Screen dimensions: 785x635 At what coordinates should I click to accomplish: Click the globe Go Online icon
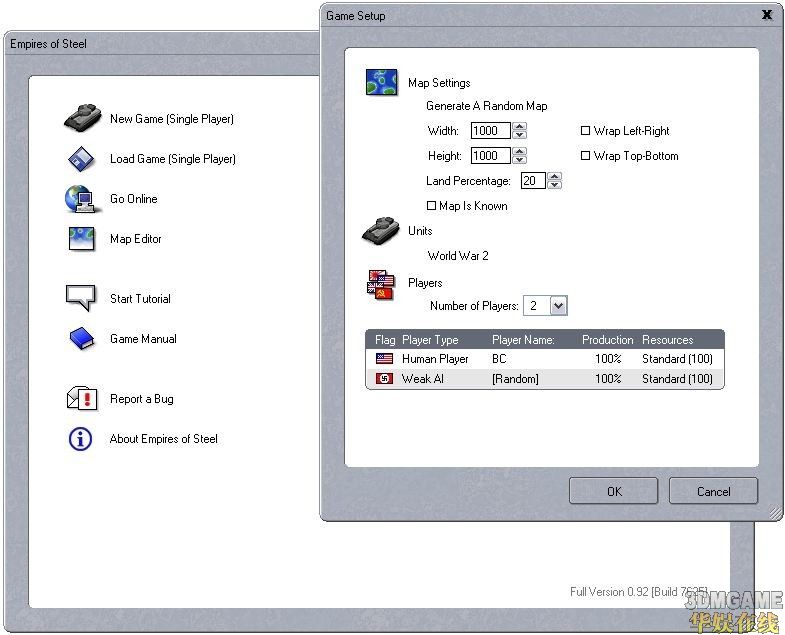tap(80, 199)
